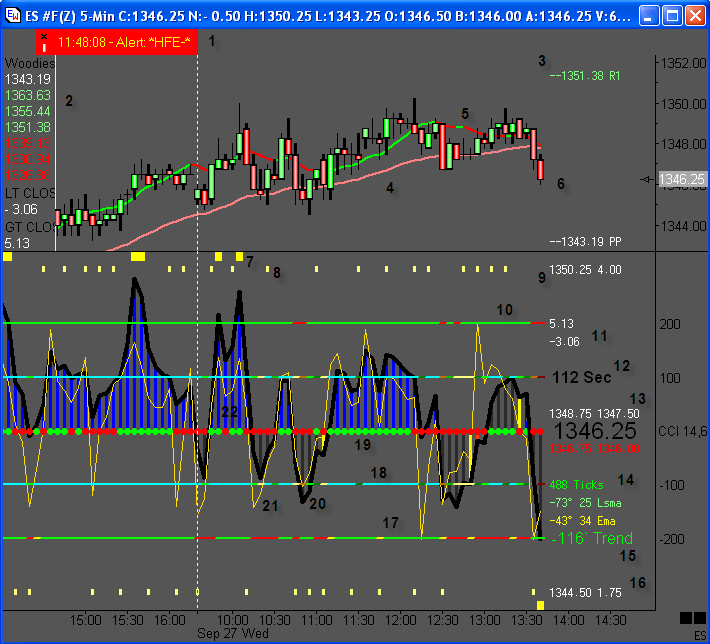Click the 1351.38 R1 pivot label
The image size is (710, 644).
coord(586,75)
